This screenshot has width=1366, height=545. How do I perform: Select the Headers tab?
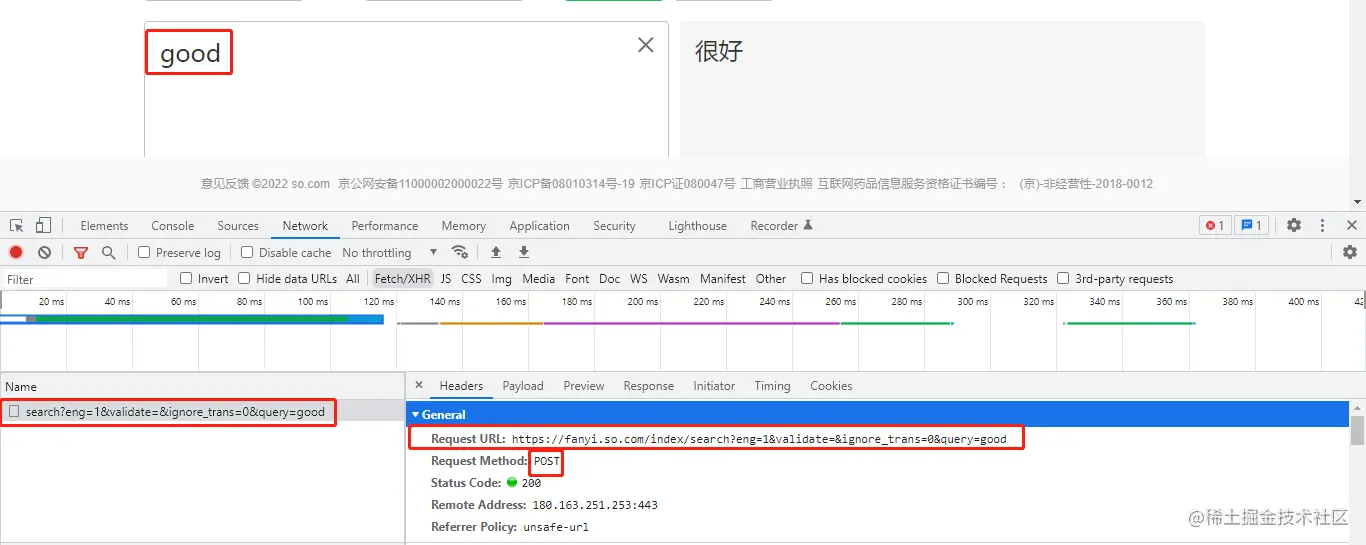[461, 386]
